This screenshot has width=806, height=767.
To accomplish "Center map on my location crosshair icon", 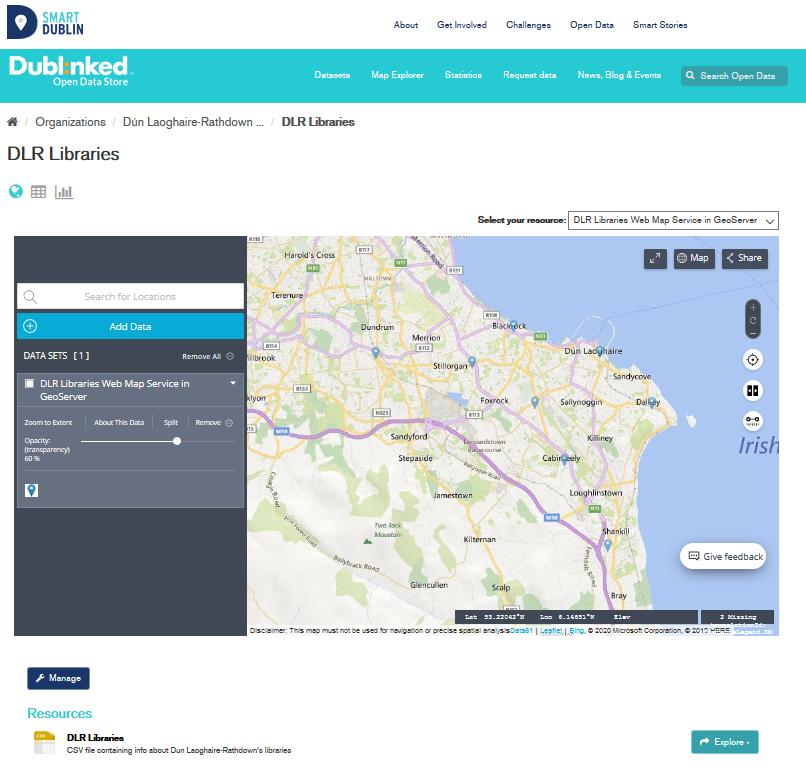I will click(753, 360).
